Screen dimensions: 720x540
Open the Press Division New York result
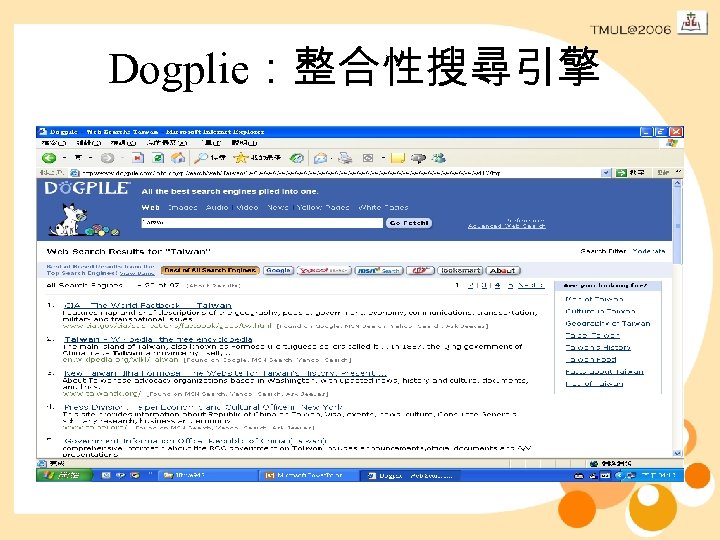tap(203, 407)
